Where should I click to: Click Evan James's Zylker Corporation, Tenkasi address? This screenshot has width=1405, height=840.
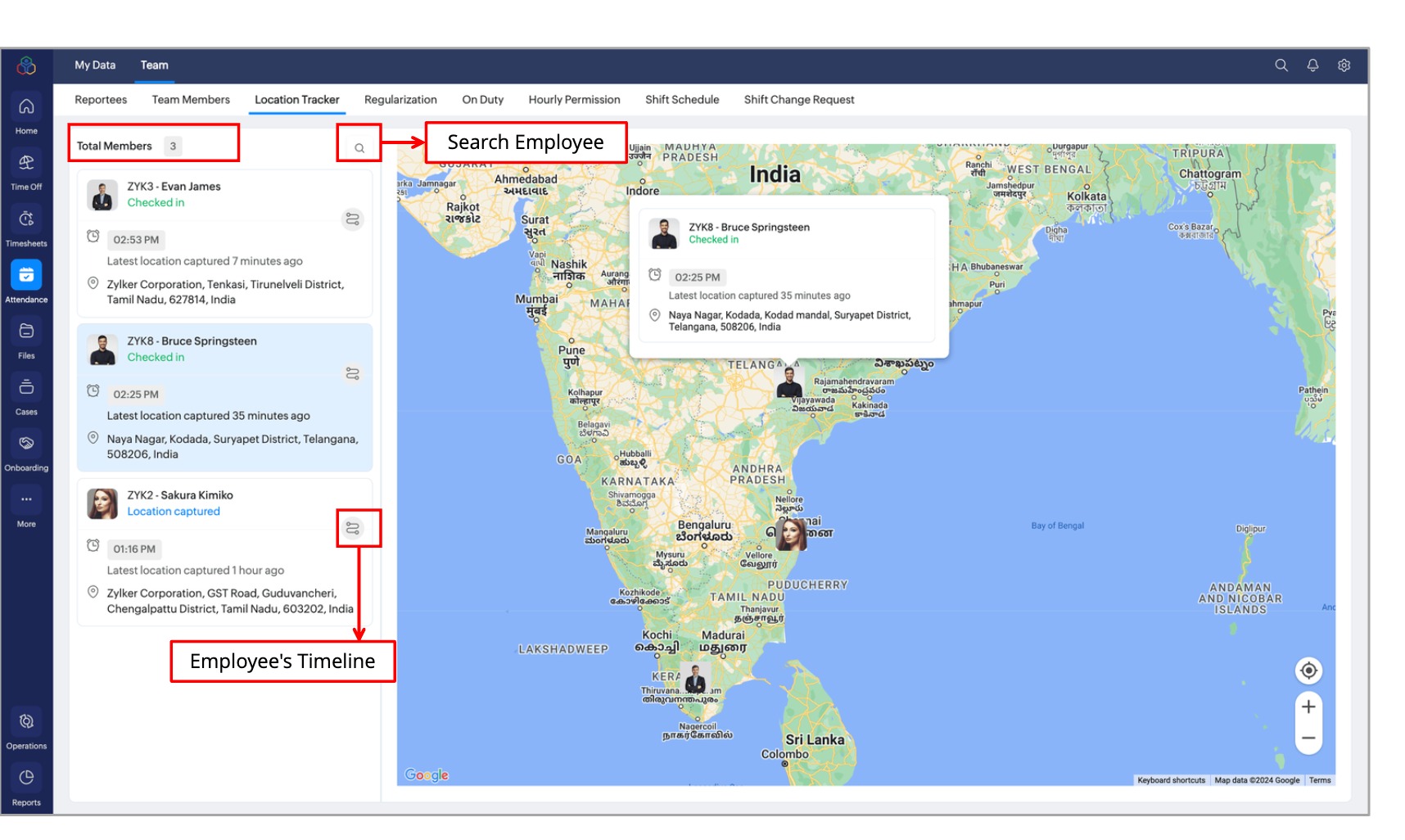click(225, 292)
